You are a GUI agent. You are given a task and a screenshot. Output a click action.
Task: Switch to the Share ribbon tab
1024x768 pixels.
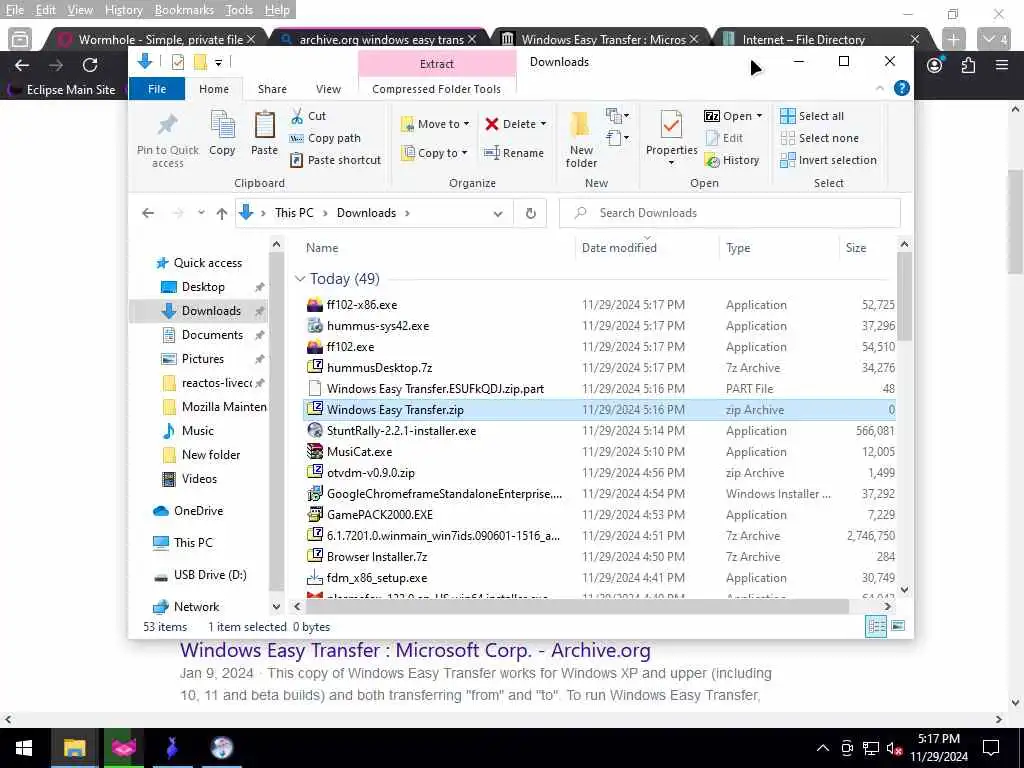272,89
